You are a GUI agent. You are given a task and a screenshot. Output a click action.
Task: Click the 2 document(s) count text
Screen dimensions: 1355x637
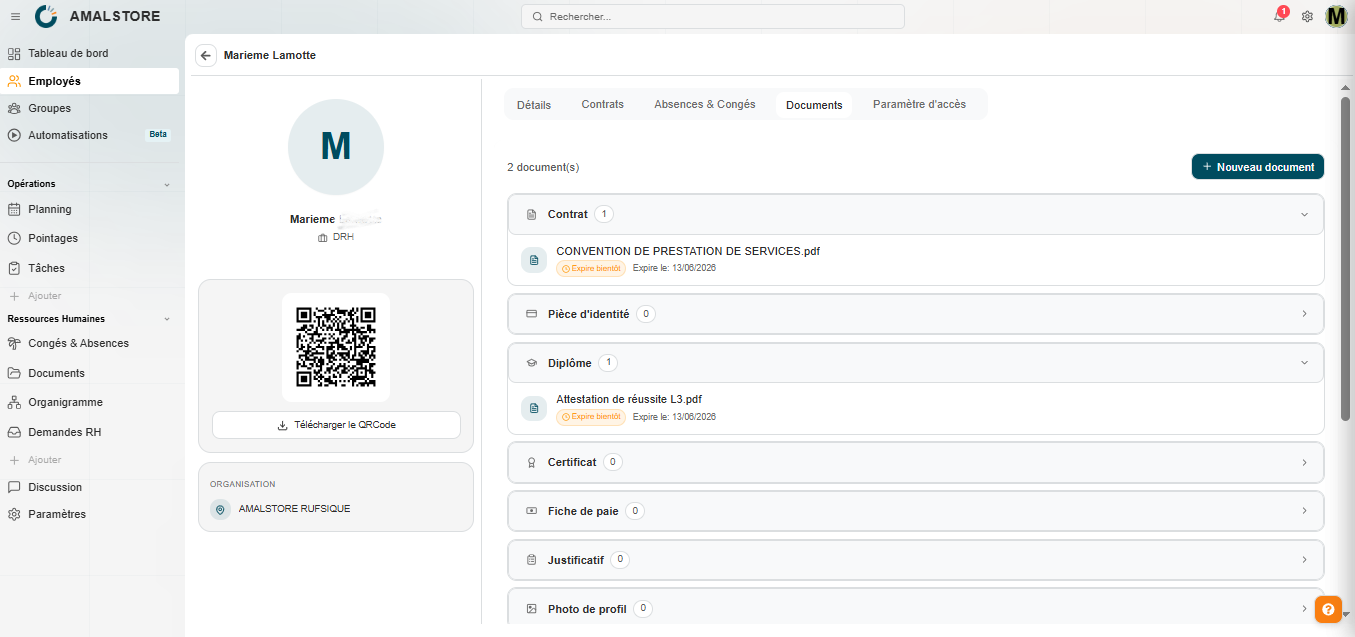543,167
